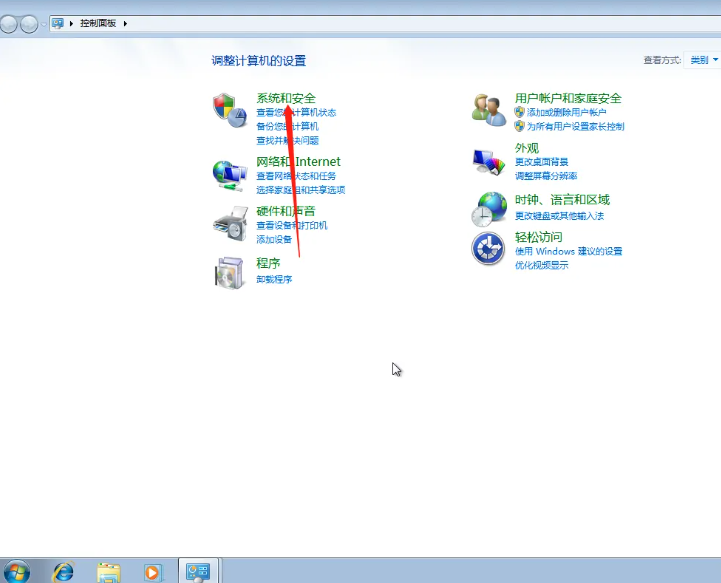Click 使用 Windows 建议的设置 link
Viewport: 721px width, 583px height.
(x=568, y=251)
